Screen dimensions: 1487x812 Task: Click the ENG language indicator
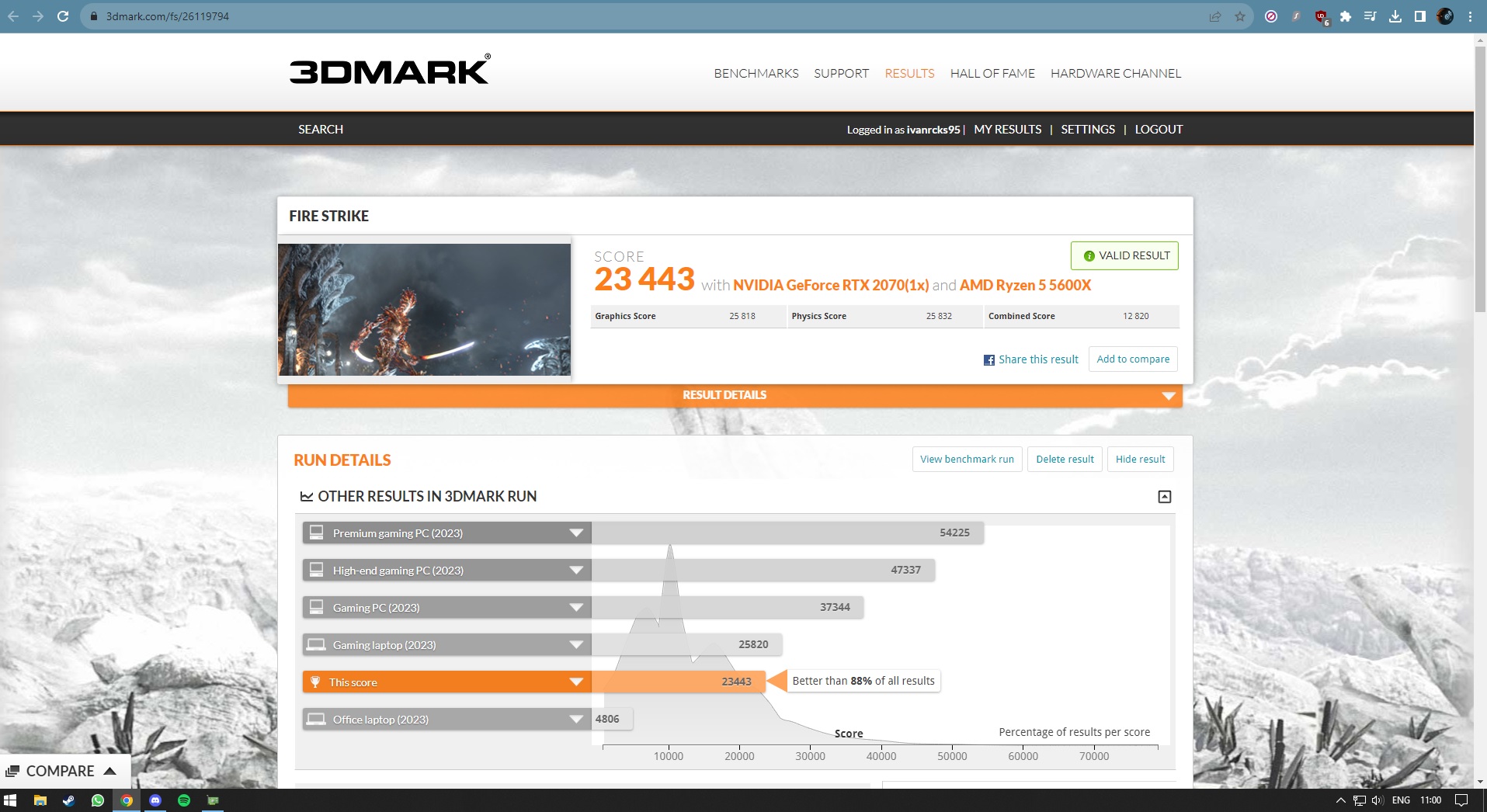tap(1401, 800)
